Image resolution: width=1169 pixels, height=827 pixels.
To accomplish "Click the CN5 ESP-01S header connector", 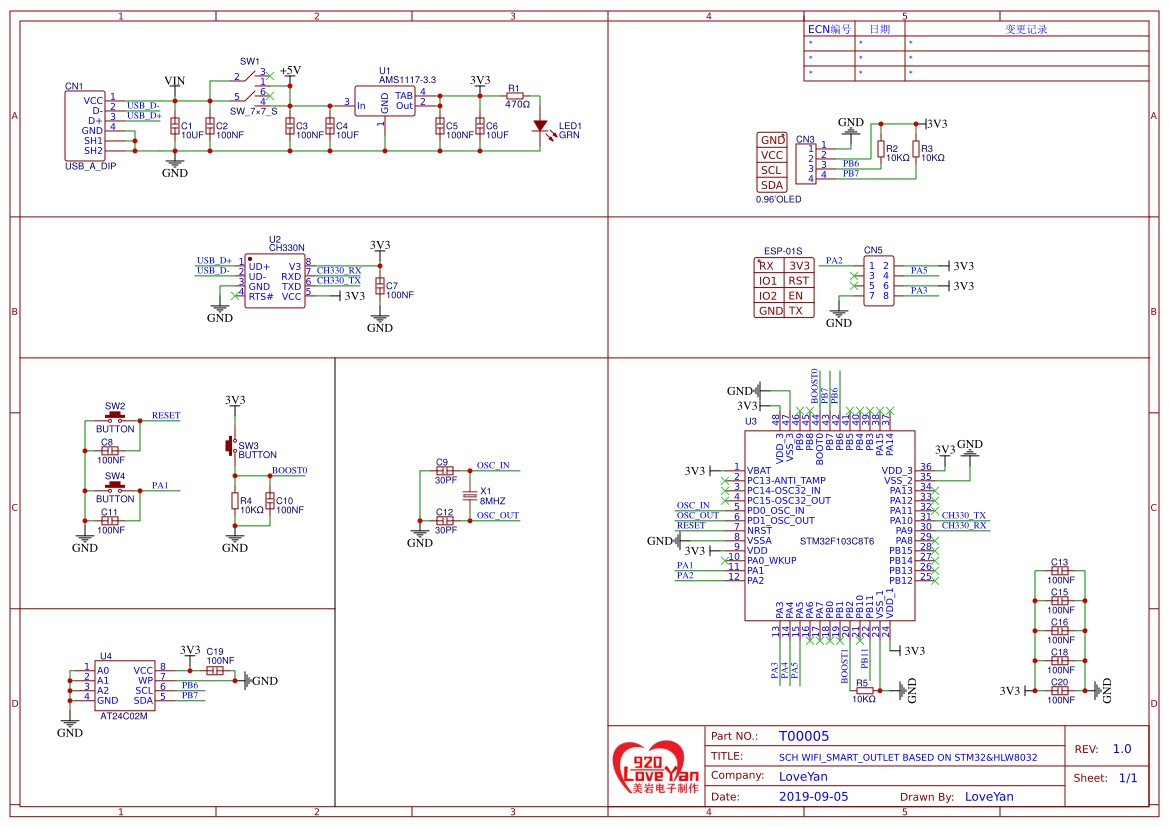I will pyautogui.click(x=879, y=280).
